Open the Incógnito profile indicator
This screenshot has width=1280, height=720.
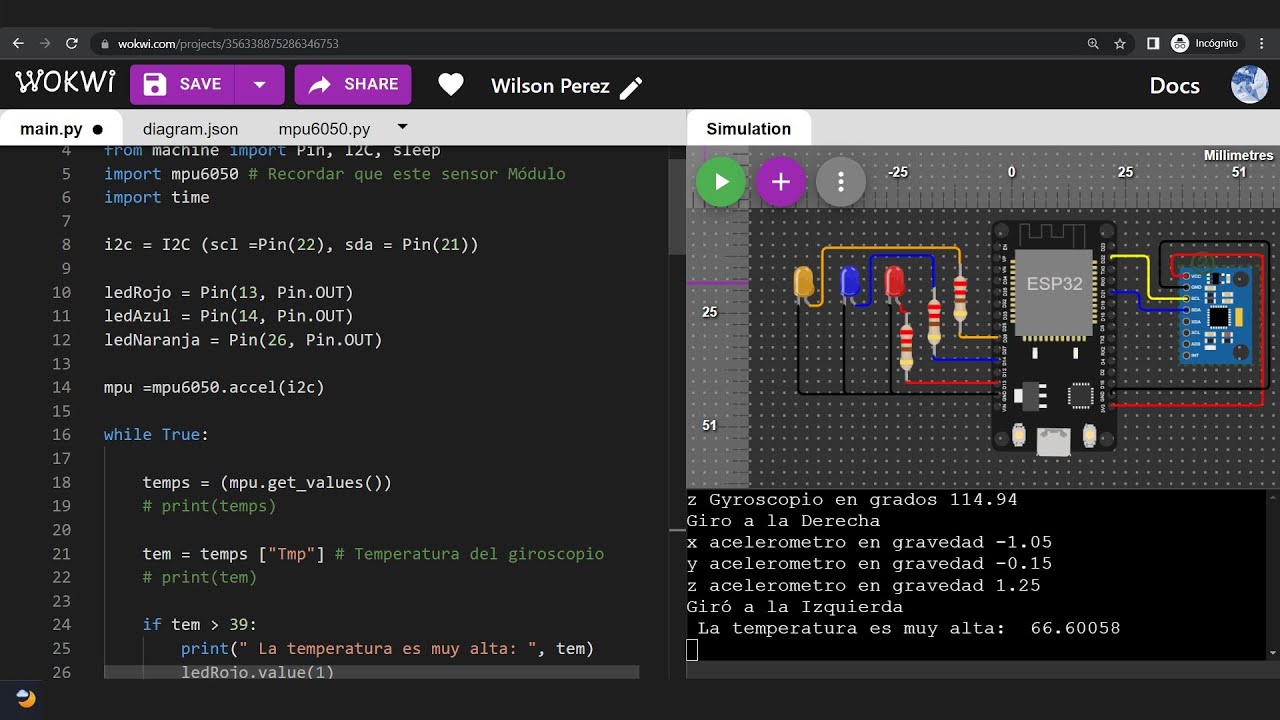pos(1205,44)
